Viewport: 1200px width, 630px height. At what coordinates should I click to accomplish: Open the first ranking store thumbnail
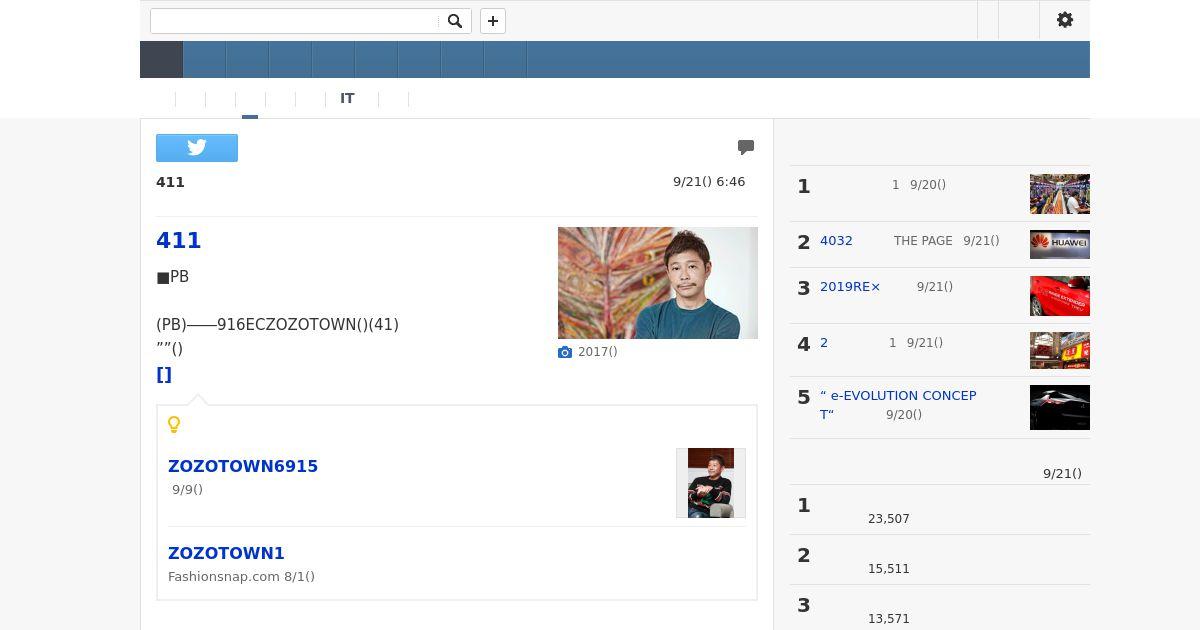click(1060, 194)
